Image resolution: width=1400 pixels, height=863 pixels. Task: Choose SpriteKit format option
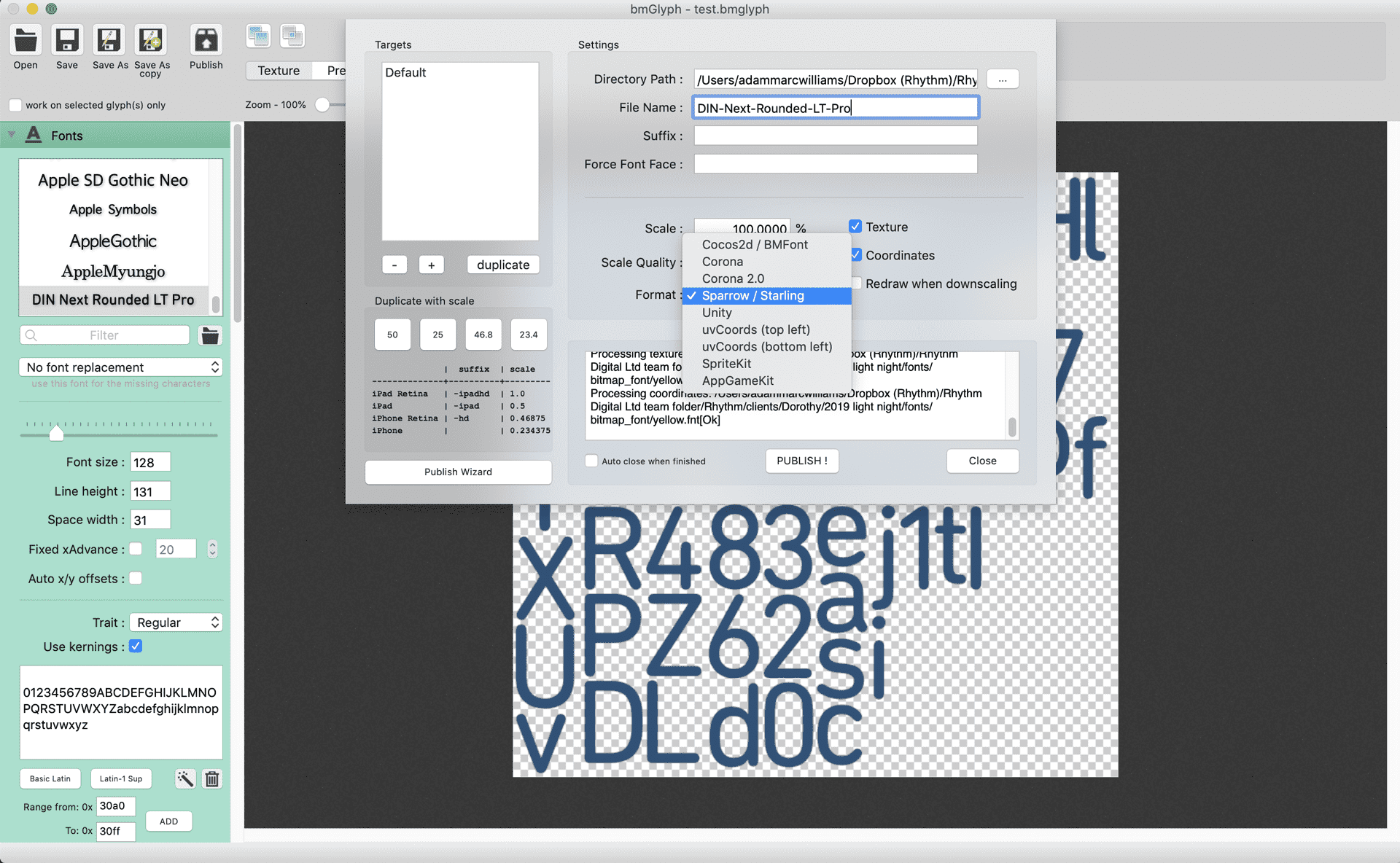767,364
